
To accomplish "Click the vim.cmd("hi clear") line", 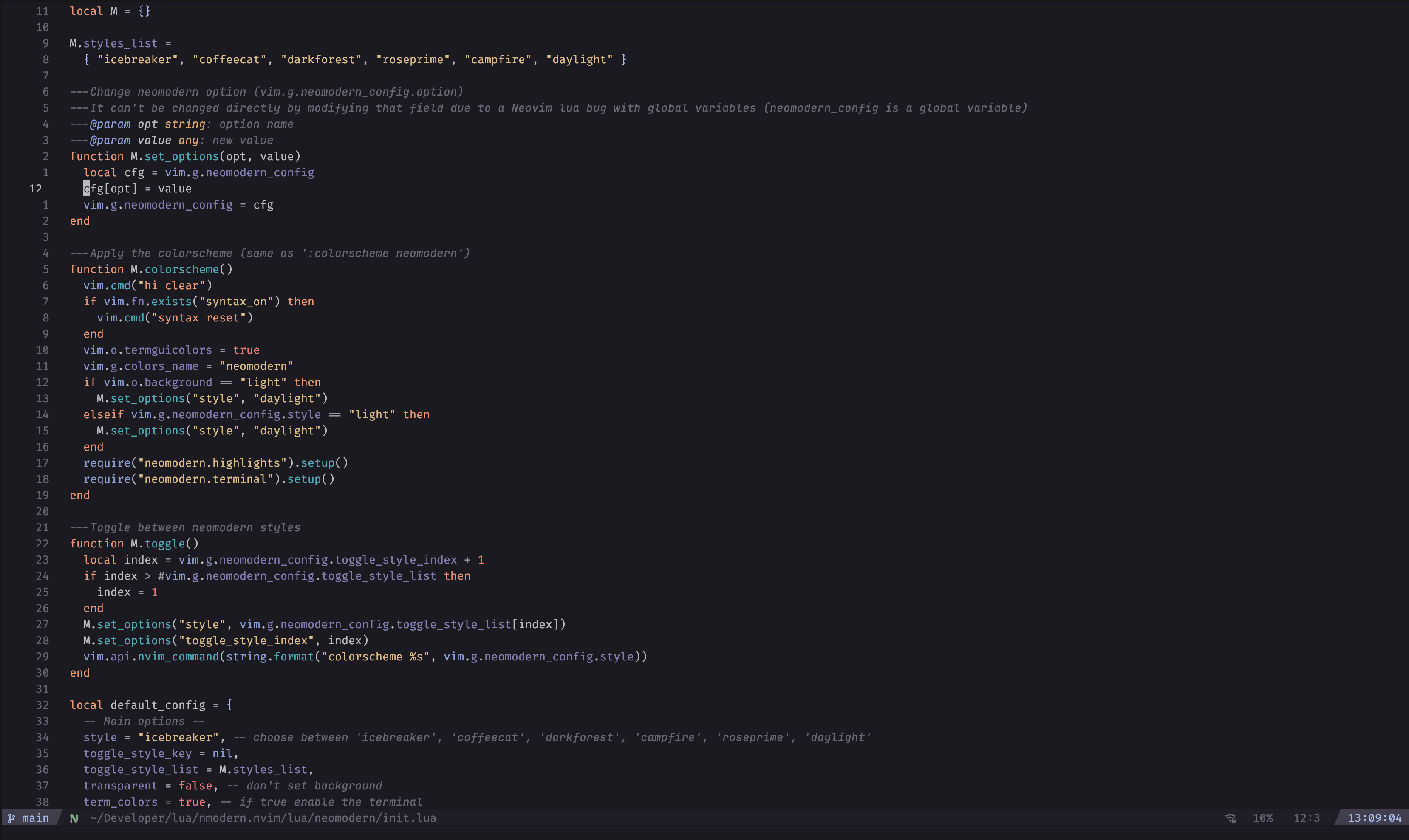I will coord(148,285).
